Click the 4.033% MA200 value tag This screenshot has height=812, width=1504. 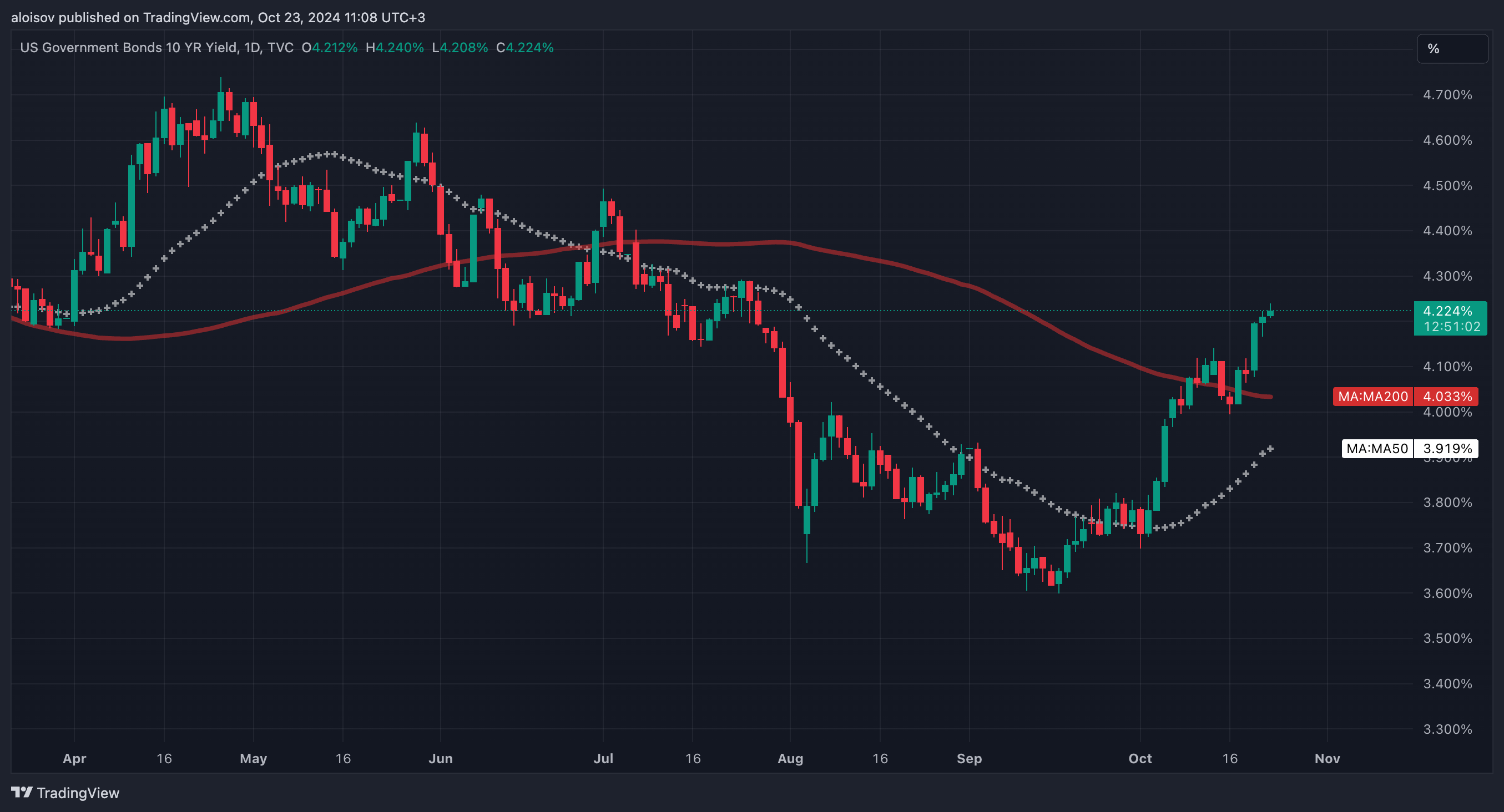(1447, 397)
